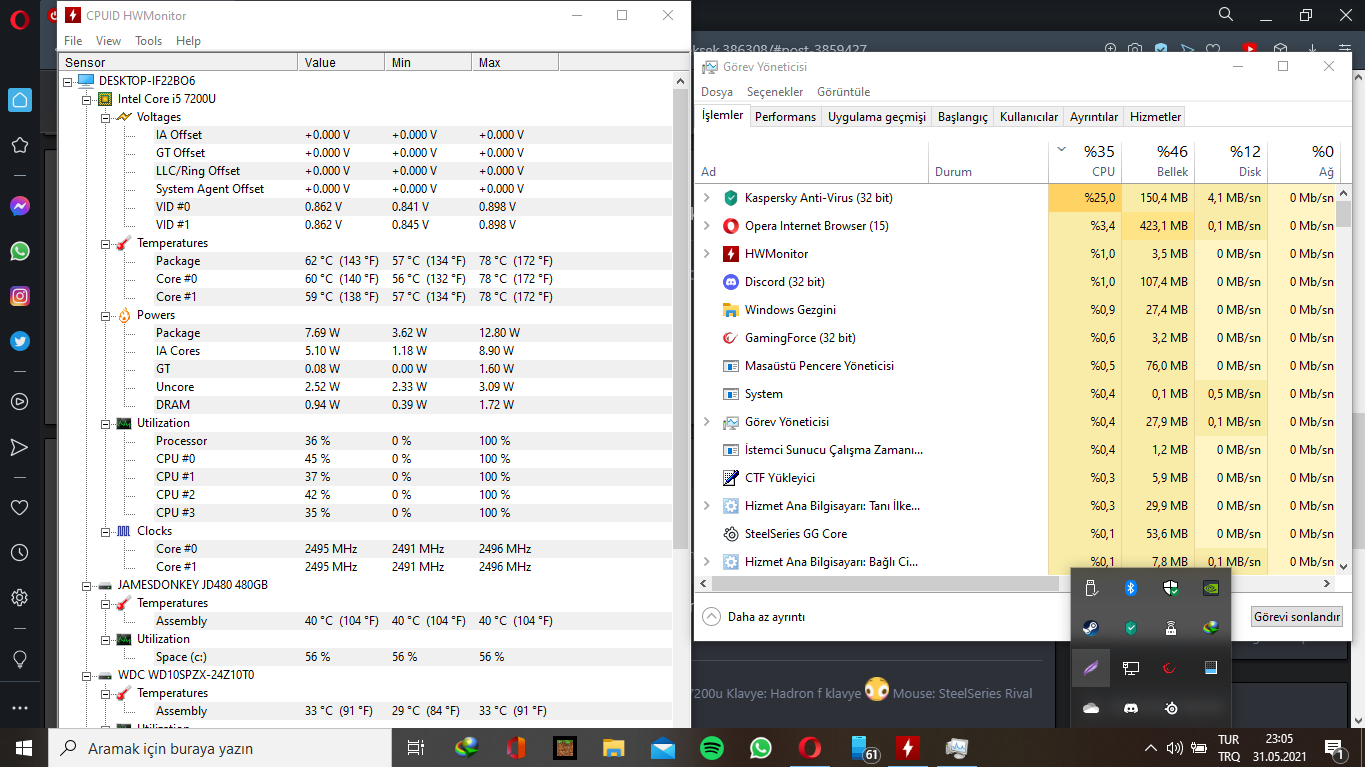Open Görüntüle menu in Görev Yöneticisi
This screenshot has width=1365, height=767.
[844, 92]
